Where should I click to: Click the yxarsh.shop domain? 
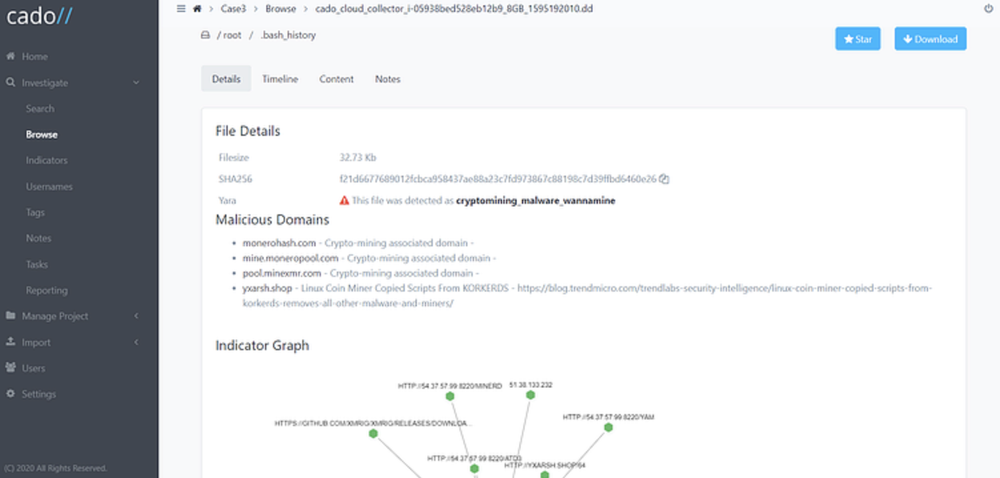pos(267,289)
